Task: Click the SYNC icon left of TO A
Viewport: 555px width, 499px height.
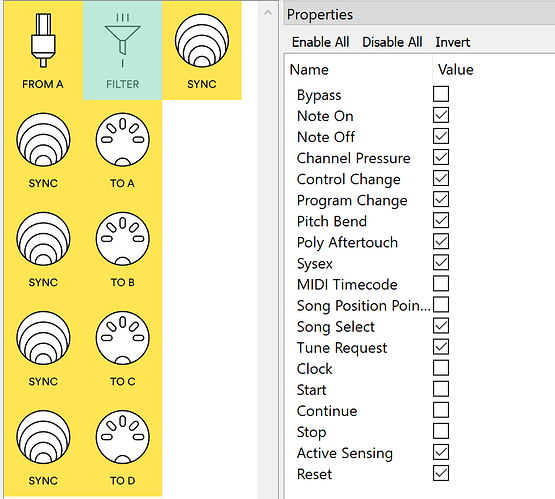Action: [43, 140]
